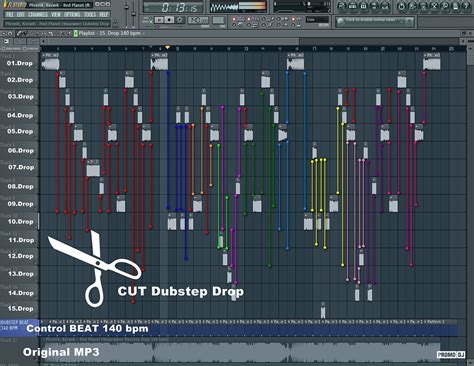Select the 07.Drop track label

tap(21, 167)
